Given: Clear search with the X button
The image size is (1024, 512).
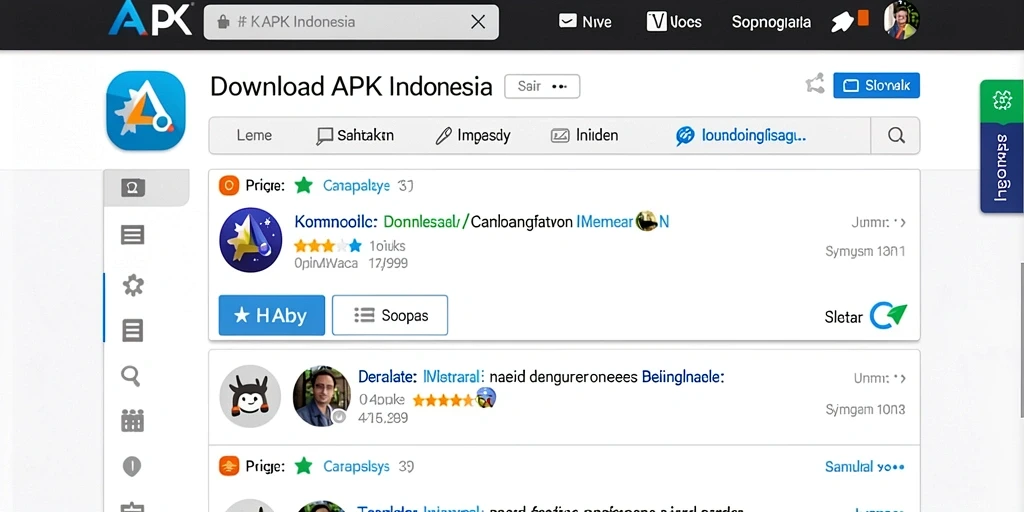Looking at the screenshot, I should tap(478, 22).
